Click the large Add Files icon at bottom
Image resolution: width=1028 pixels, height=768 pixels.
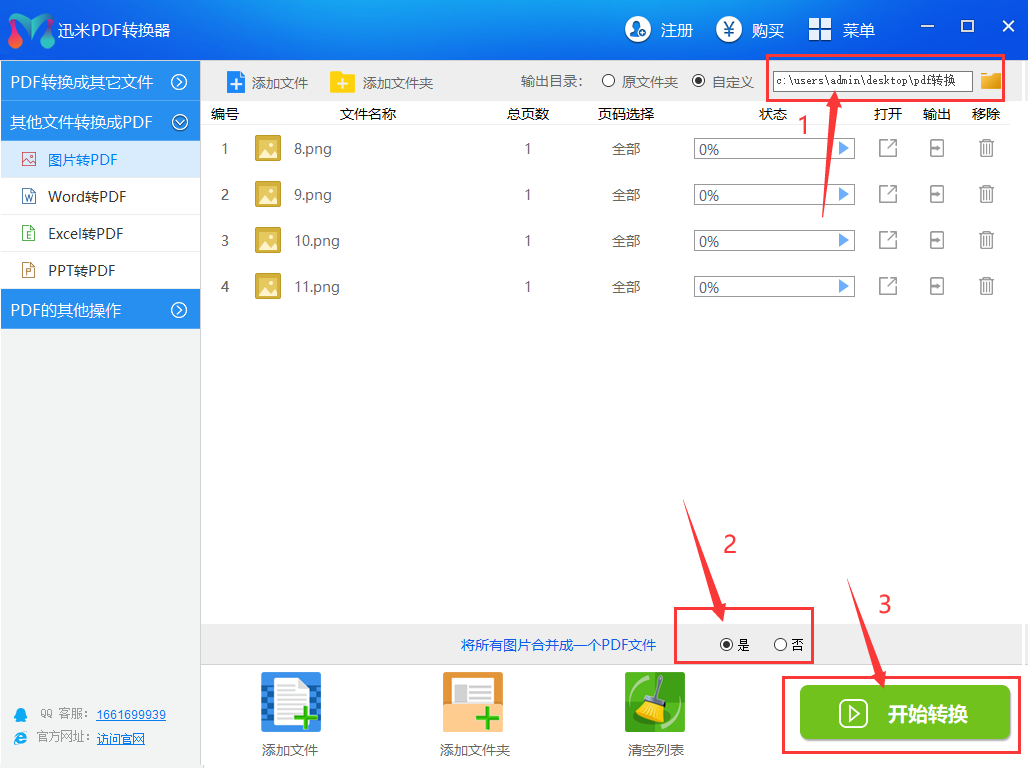(x=290, y=702)
